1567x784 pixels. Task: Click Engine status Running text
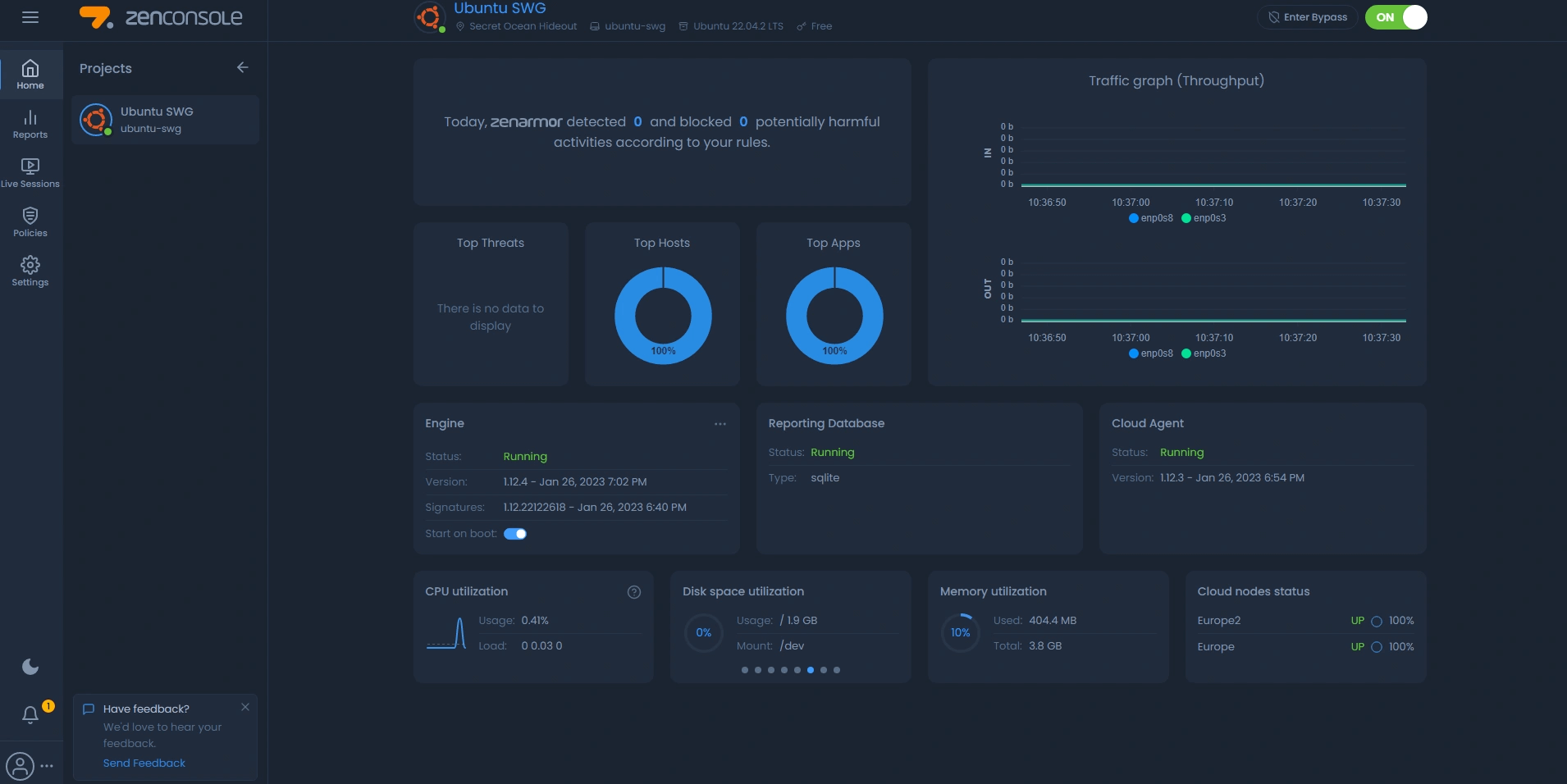click(525, 457)
